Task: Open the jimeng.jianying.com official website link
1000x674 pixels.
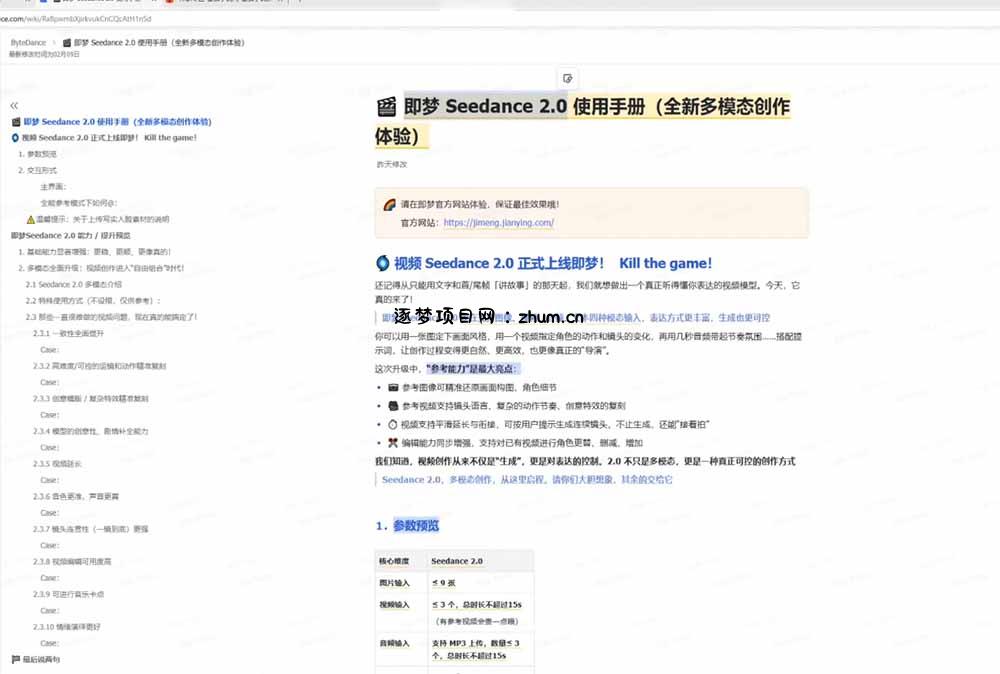Action: coord(499,223)
